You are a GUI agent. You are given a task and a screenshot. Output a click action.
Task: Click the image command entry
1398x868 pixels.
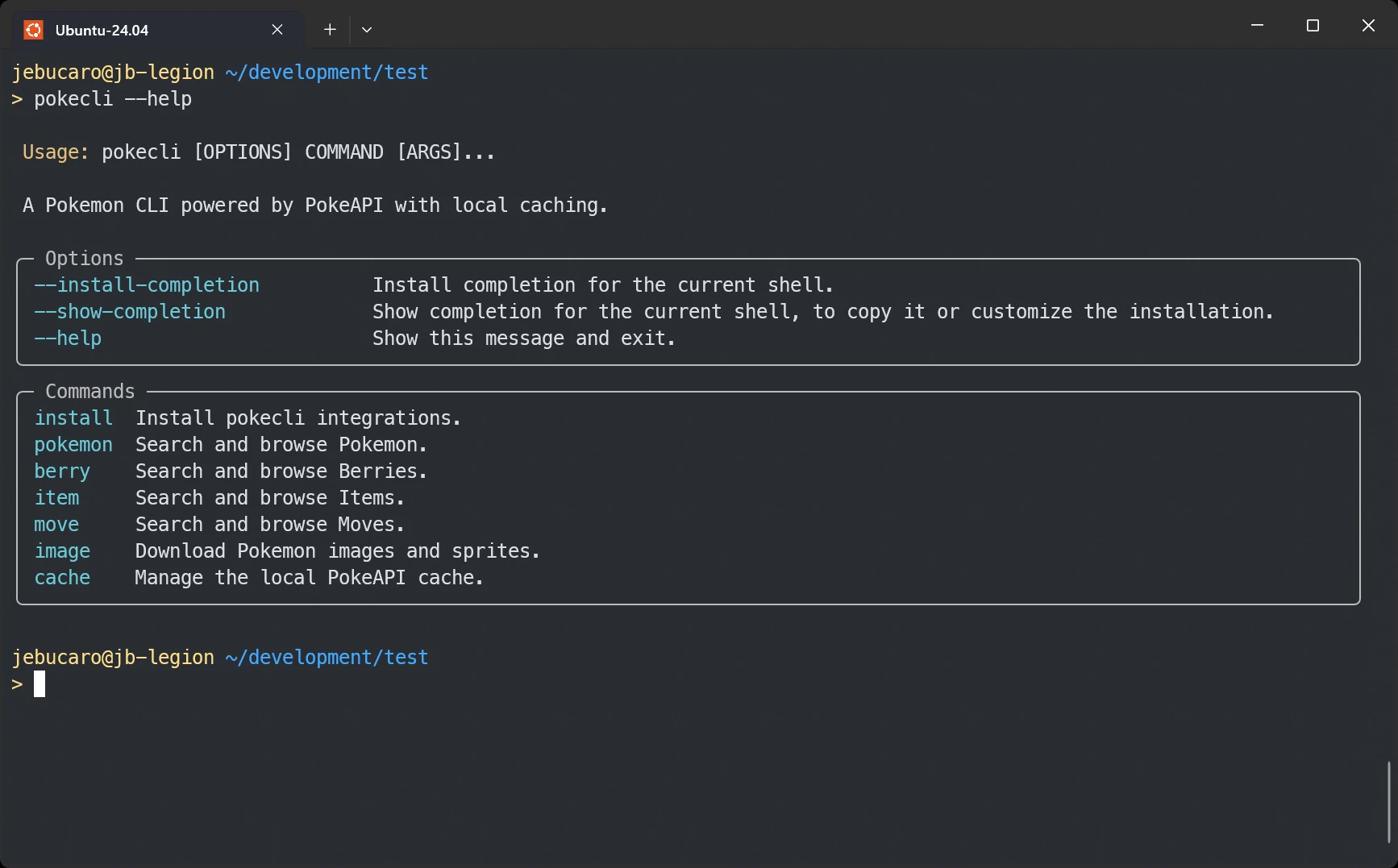point(62,551)
